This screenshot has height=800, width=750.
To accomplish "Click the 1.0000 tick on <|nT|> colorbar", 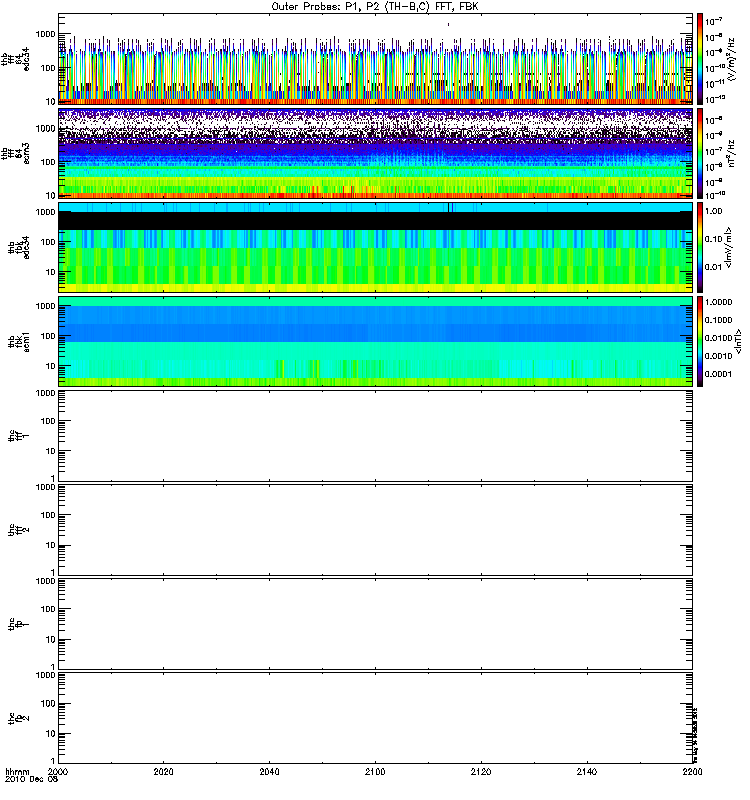I will click(x=718, y=302).
